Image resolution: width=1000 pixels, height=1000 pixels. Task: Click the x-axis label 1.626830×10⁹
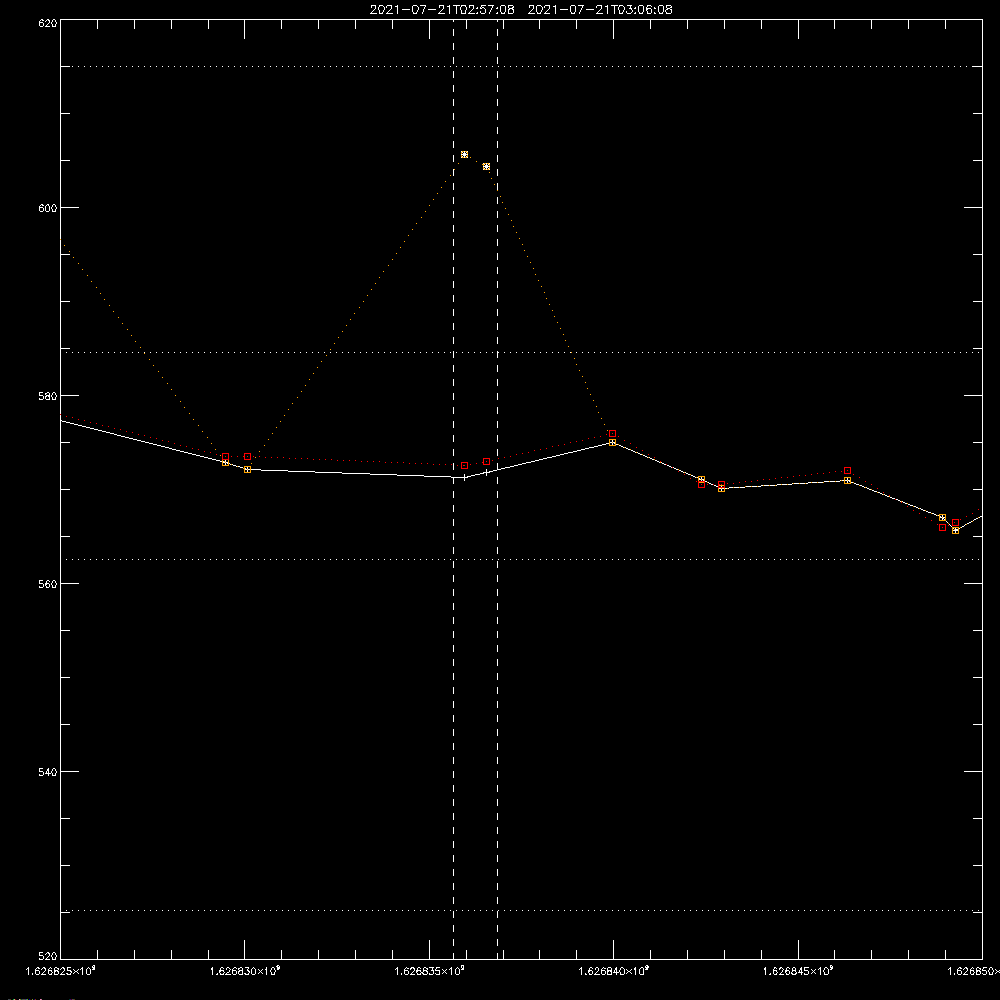[245, 971]
